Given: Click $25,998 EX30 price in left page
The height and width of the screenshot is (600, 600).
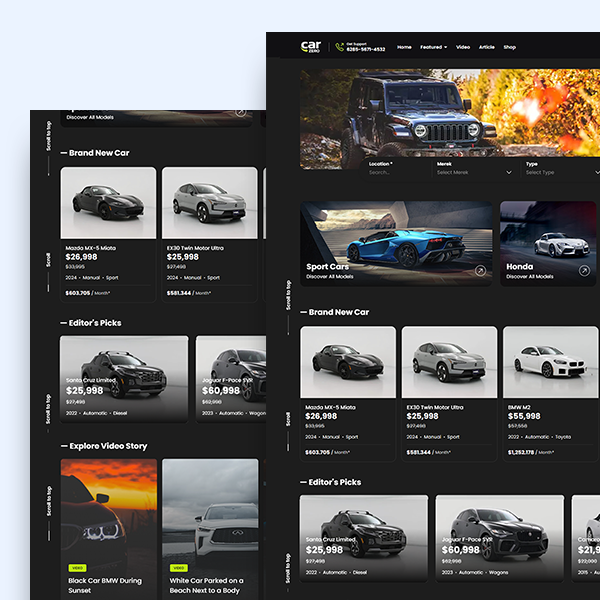Looking at the screenshot, I should pyautogui.click(x=183, y=257).
